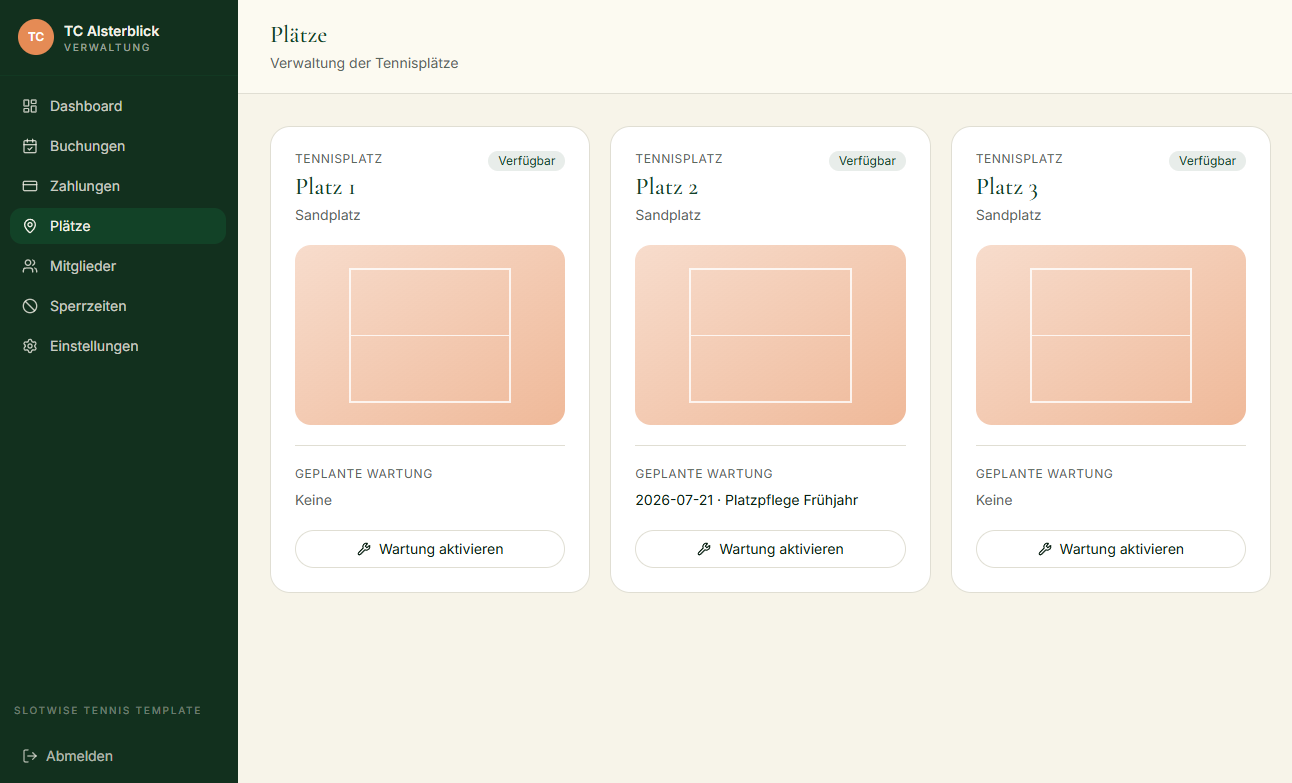Select the Platz 1 court illustration
Screen dimensions: 1292x783
pos(430,335)
